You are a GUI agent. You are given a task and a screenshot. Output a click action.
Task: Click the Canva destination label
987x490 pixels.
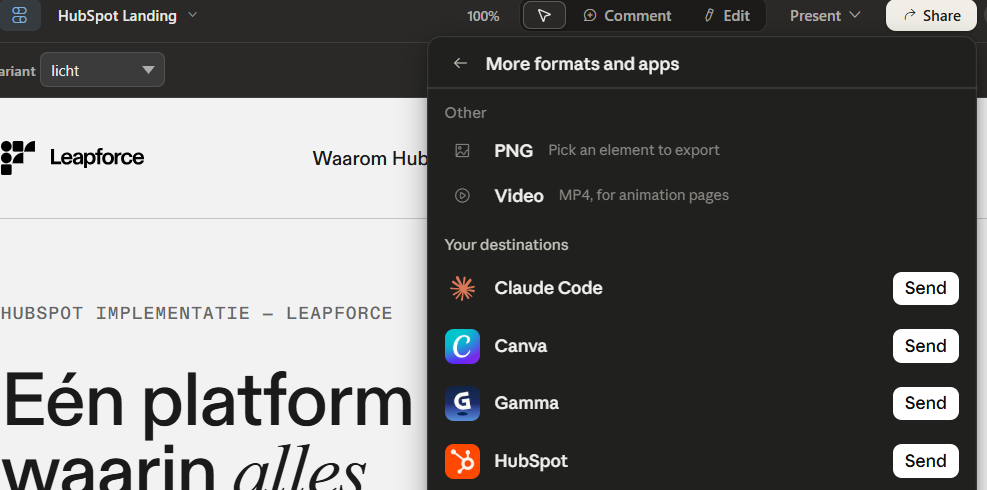pos(521,346)
